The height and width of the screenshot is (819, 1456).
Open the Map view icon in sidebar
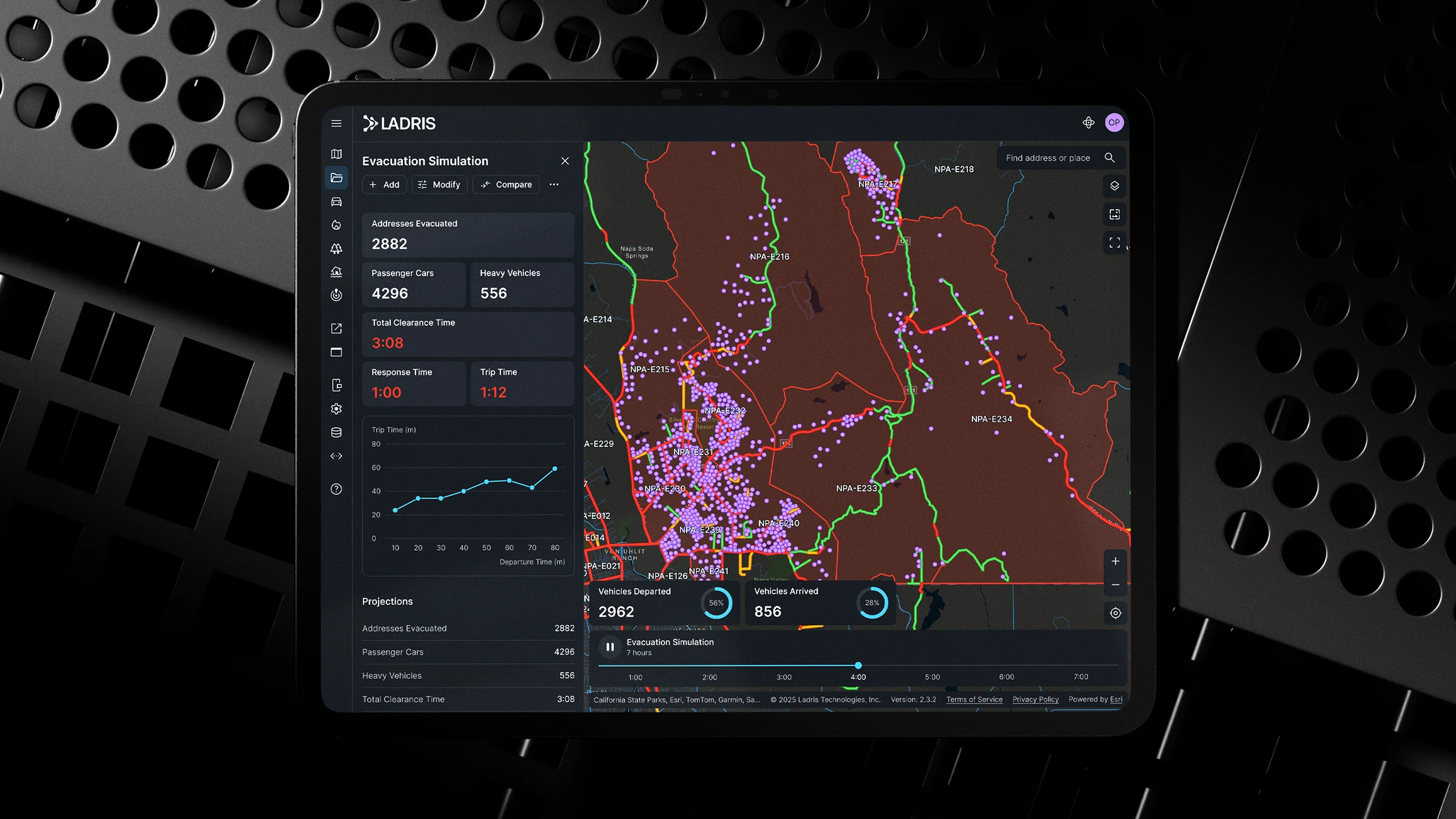click(x=337, y=154)
